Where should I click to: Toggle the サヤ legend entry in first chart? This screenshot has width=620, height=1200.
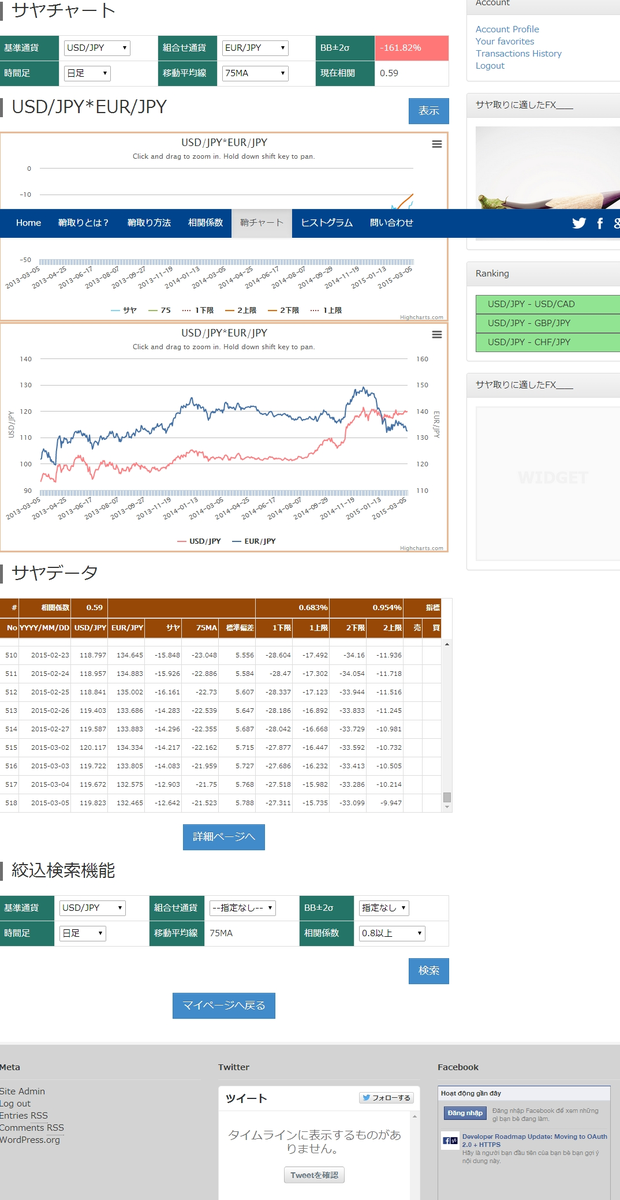point(123,311)
